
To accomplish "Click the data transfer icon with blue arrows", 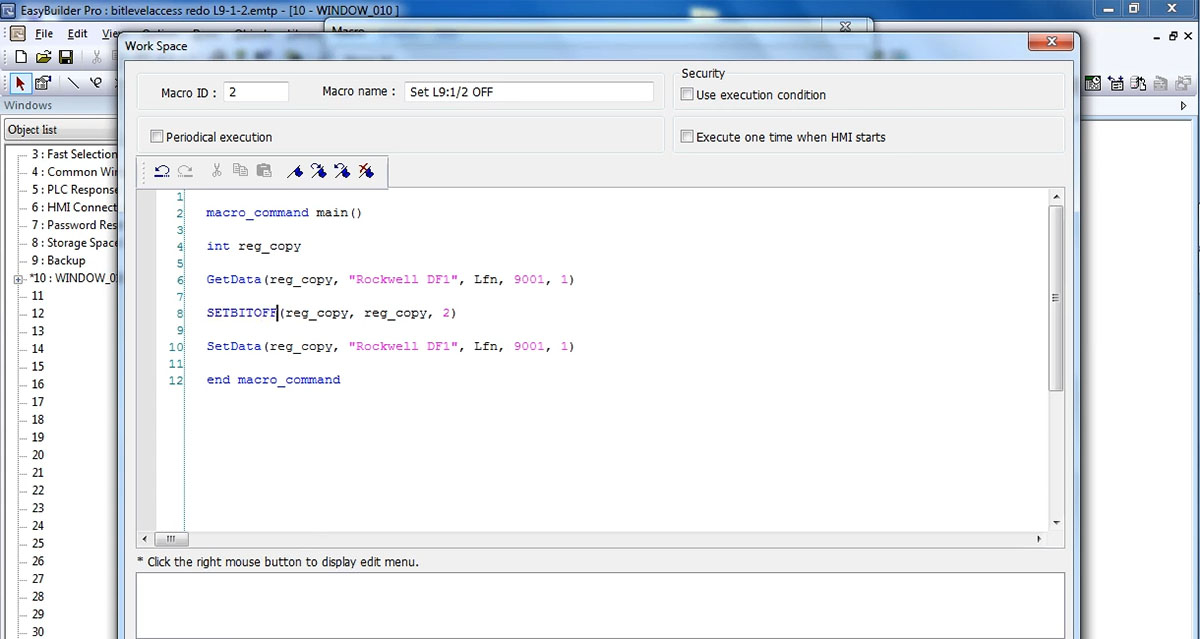I will pos(1116,83).
